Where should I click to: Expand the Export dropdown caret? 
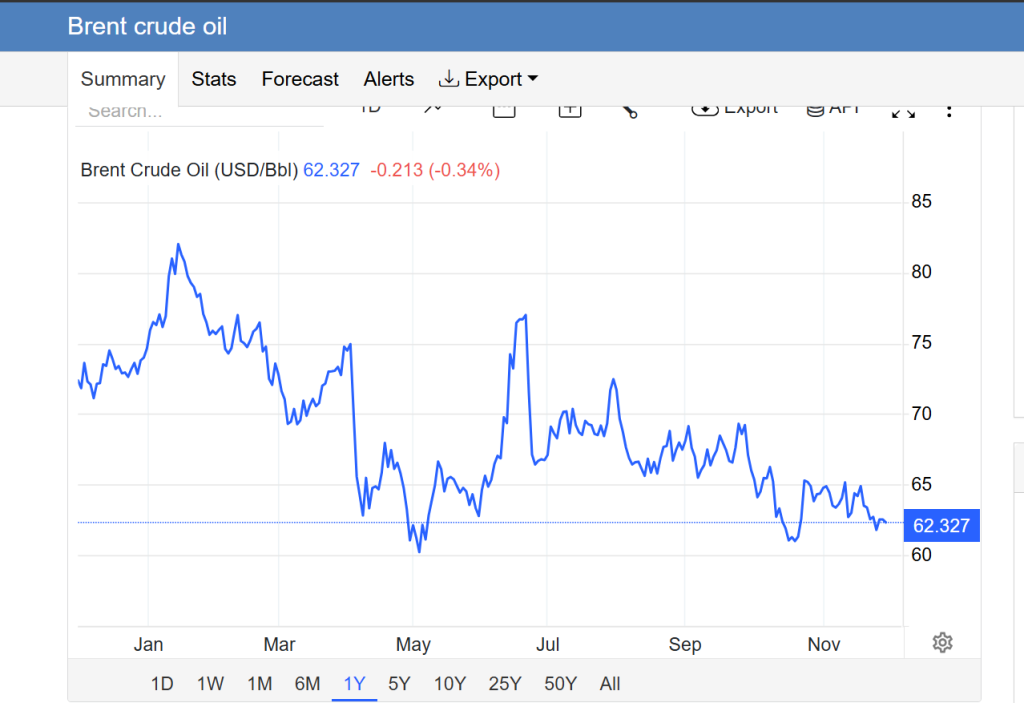point(533,78)
